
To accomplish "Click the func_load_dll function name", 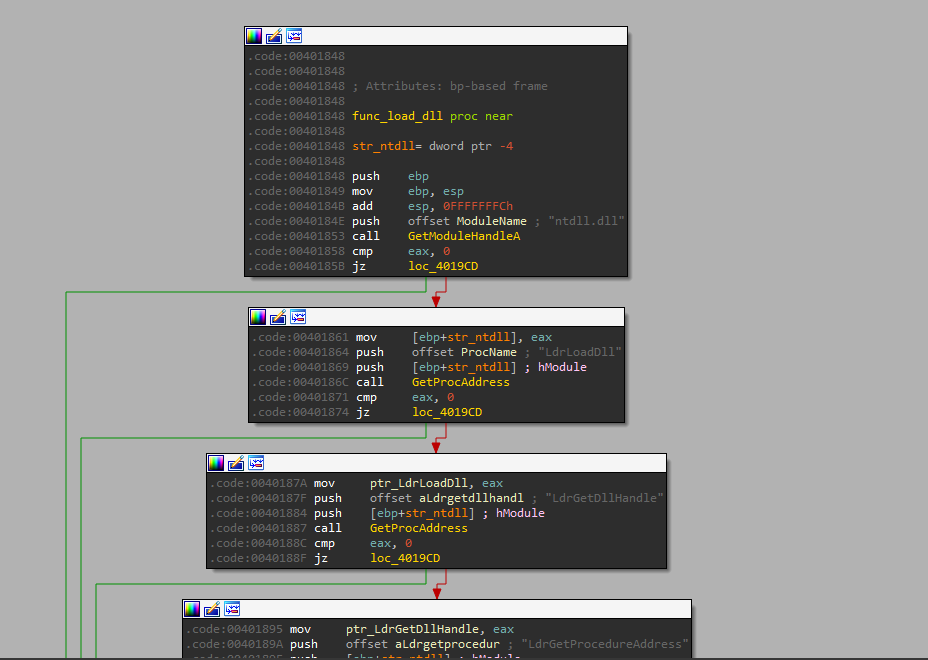I will (397, 115).
